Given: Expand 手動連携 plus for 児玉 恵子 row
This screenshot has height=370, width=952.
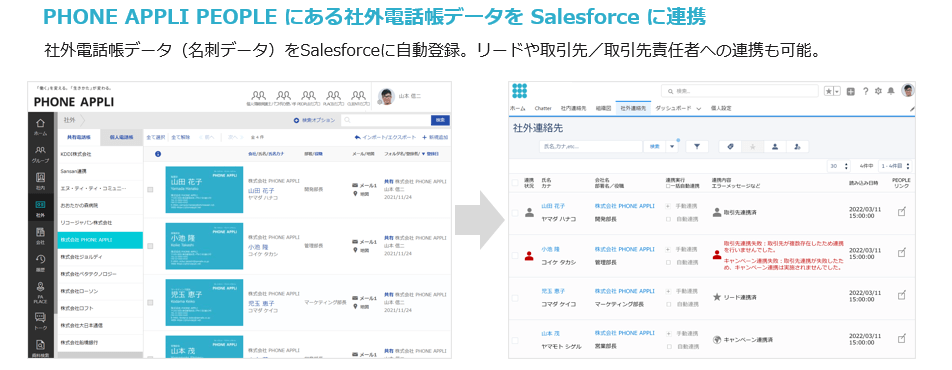Looking at the screenshot, I should 668,292.
